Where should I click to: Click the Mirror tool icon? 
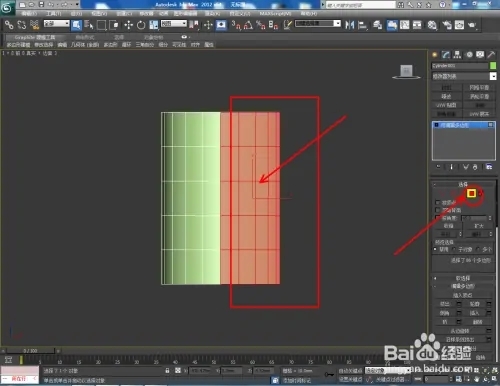pyautogui.click(x=350, y=25)
